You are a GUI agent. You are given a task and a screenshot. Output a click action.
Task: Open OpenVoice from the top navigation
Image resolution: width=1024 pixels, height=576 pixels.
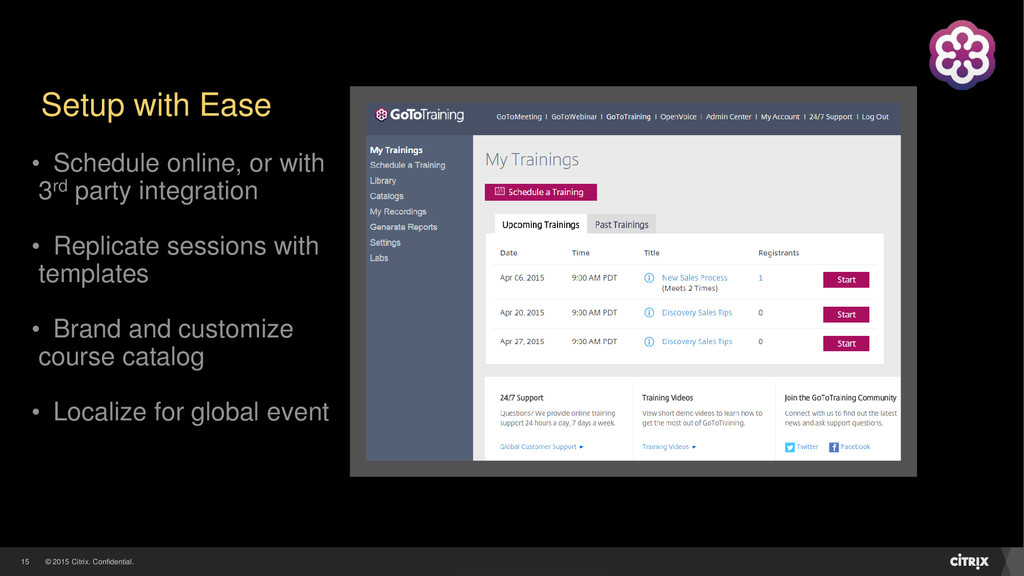[678, 117]
